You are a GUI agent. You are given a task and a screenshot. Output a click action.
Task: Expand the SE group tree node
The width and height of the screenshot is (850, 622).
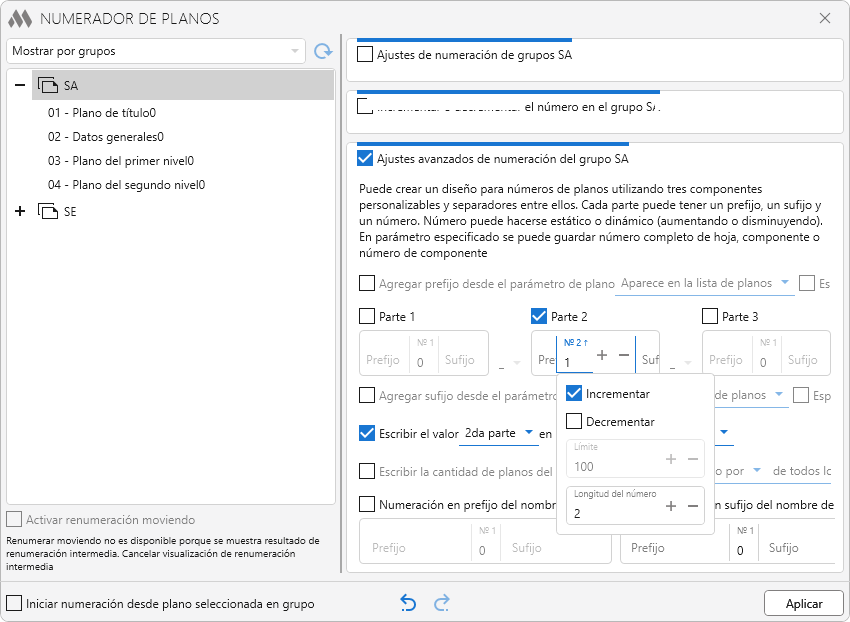point(20,212)
